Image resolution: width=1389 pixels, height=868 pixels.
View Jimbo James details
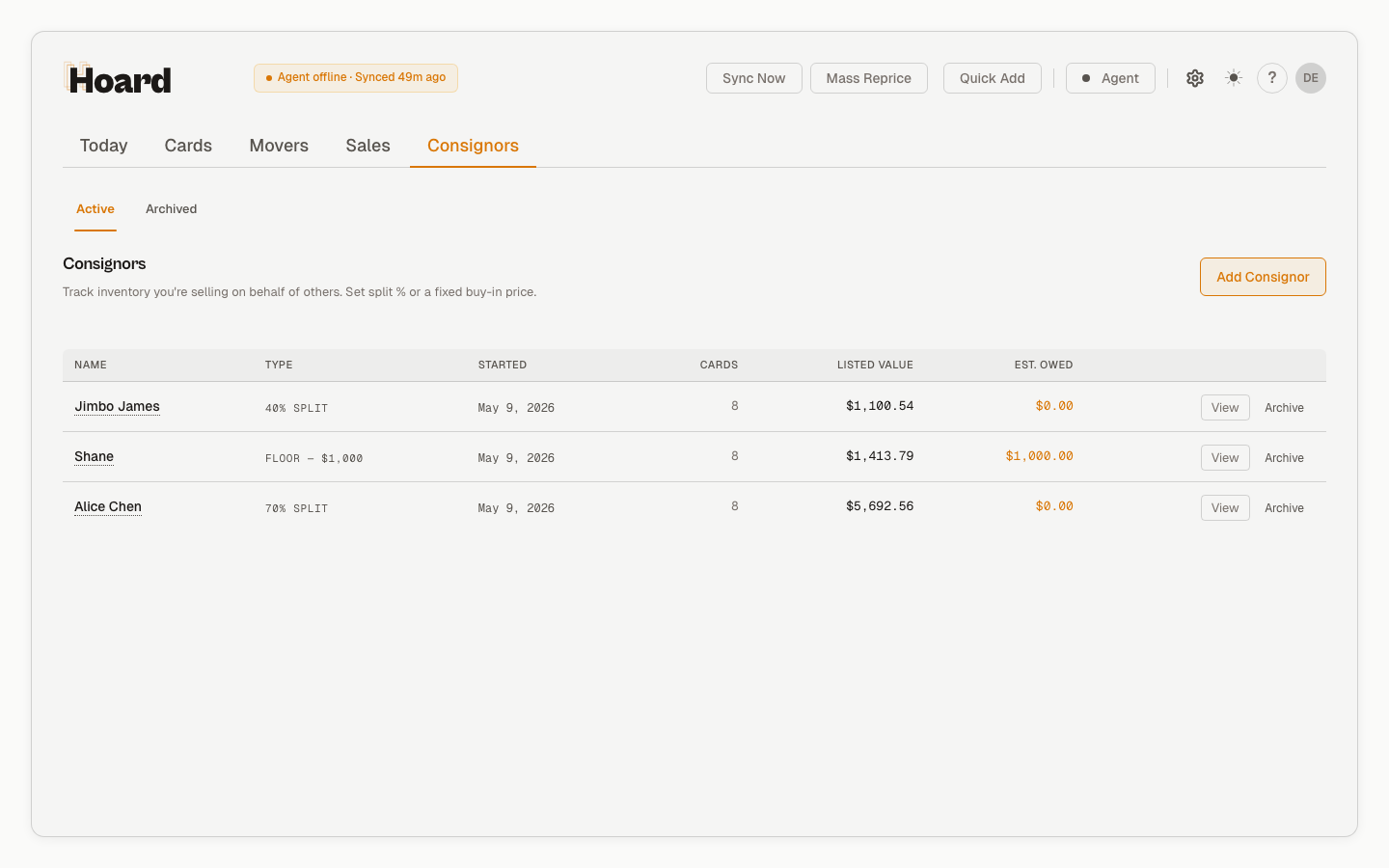click(x=1225, y=407)
